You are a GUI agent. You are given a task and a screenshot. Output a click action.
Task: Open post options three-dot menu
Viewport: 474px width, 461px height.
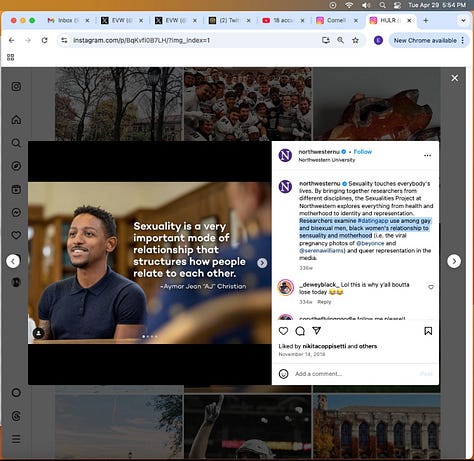427,156
